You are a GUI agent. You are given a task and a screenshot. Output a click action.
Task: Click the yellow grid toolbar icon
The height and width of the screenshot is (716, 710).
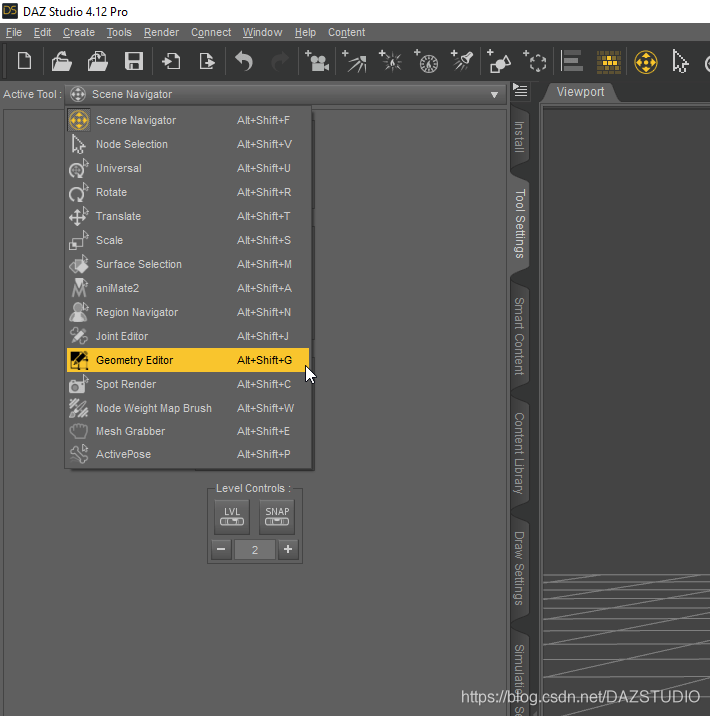click(609, 62)
